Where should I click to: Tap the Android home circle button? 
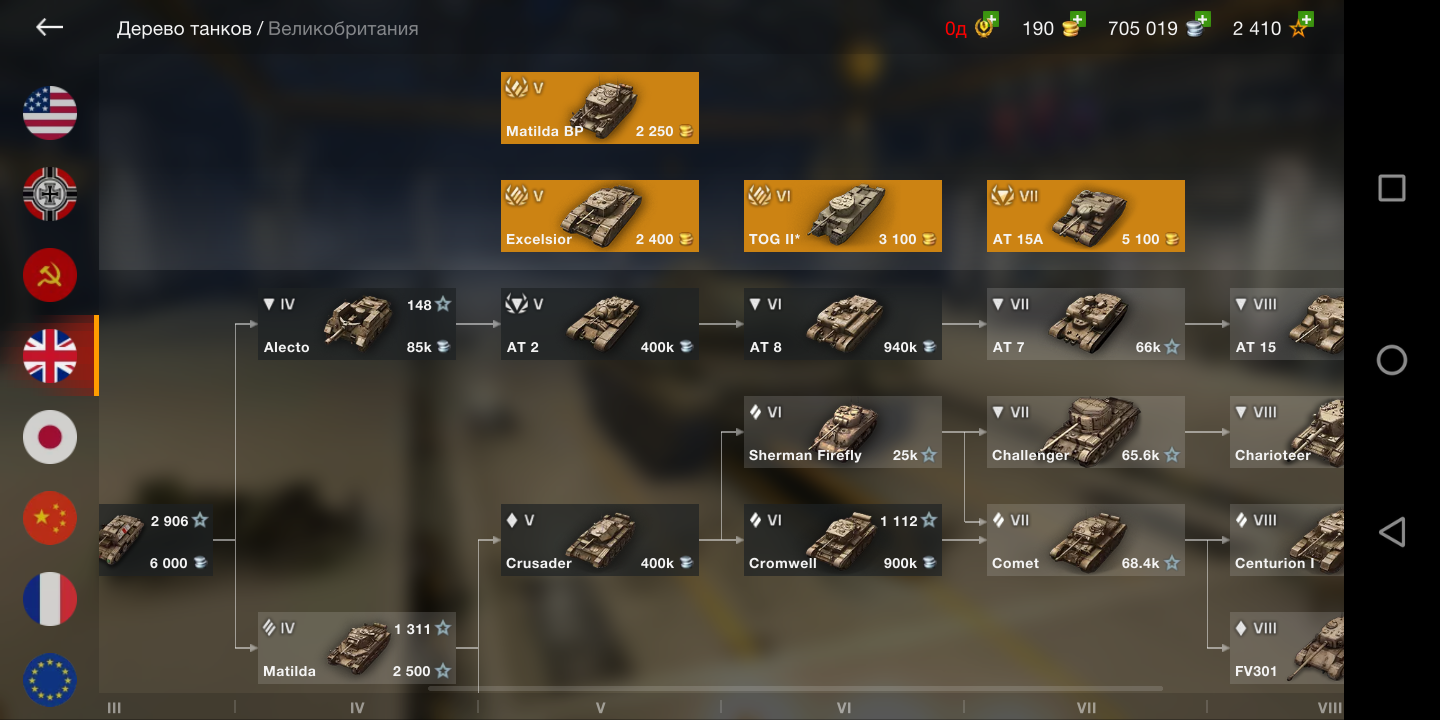[1391, 360]
